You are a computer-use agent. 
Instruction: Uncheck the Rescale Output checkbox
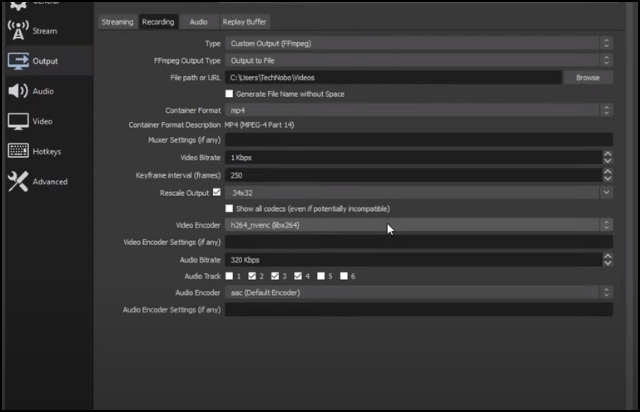[217, 192]
